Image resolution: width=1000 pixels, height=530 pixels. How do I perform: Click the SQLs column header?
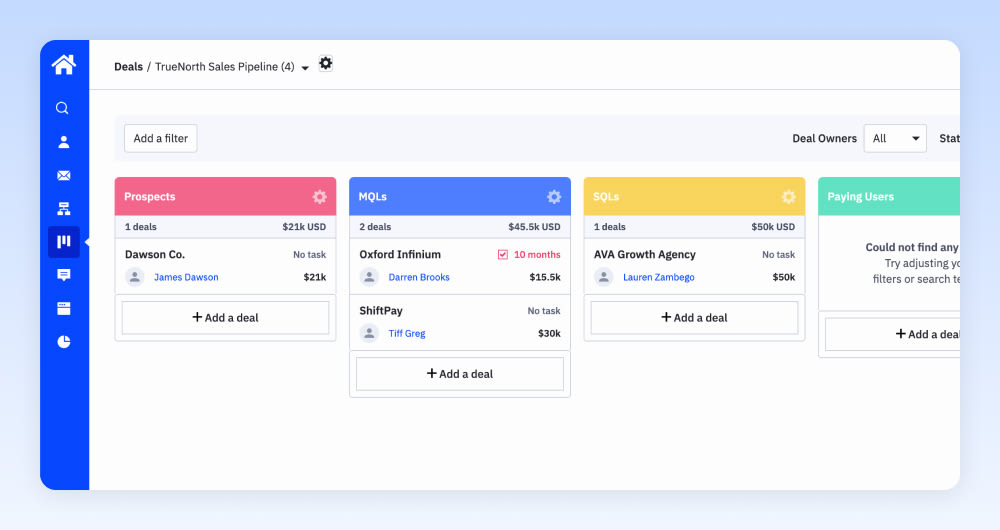pos(695,196)
